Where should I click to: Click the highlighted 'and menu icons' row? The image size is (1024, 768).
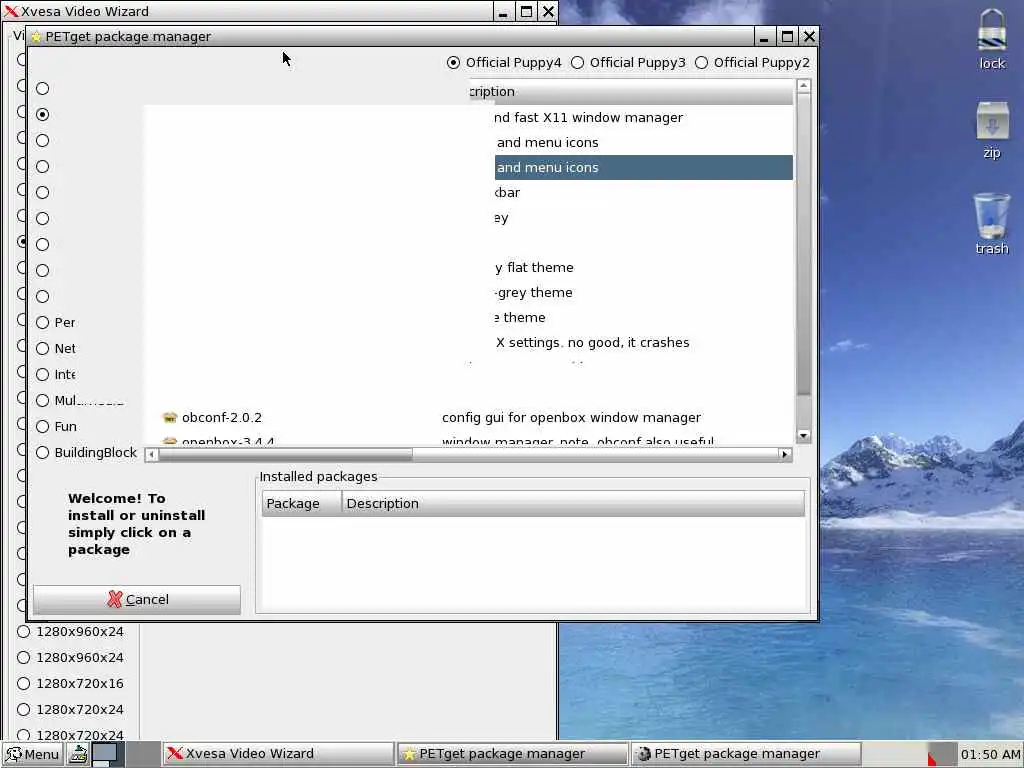tap(644, 167)
